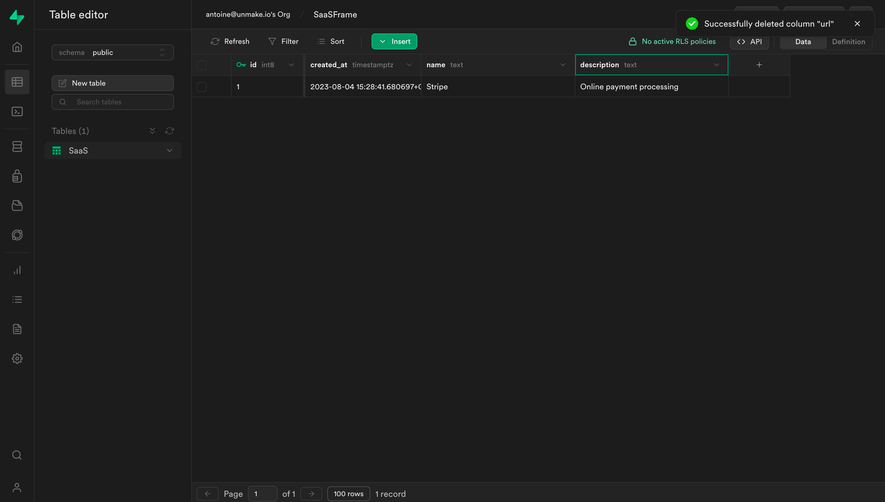Open the SaaSFrame project breadcrumb
Screen dimensions: 885x502
coord(335,15)
